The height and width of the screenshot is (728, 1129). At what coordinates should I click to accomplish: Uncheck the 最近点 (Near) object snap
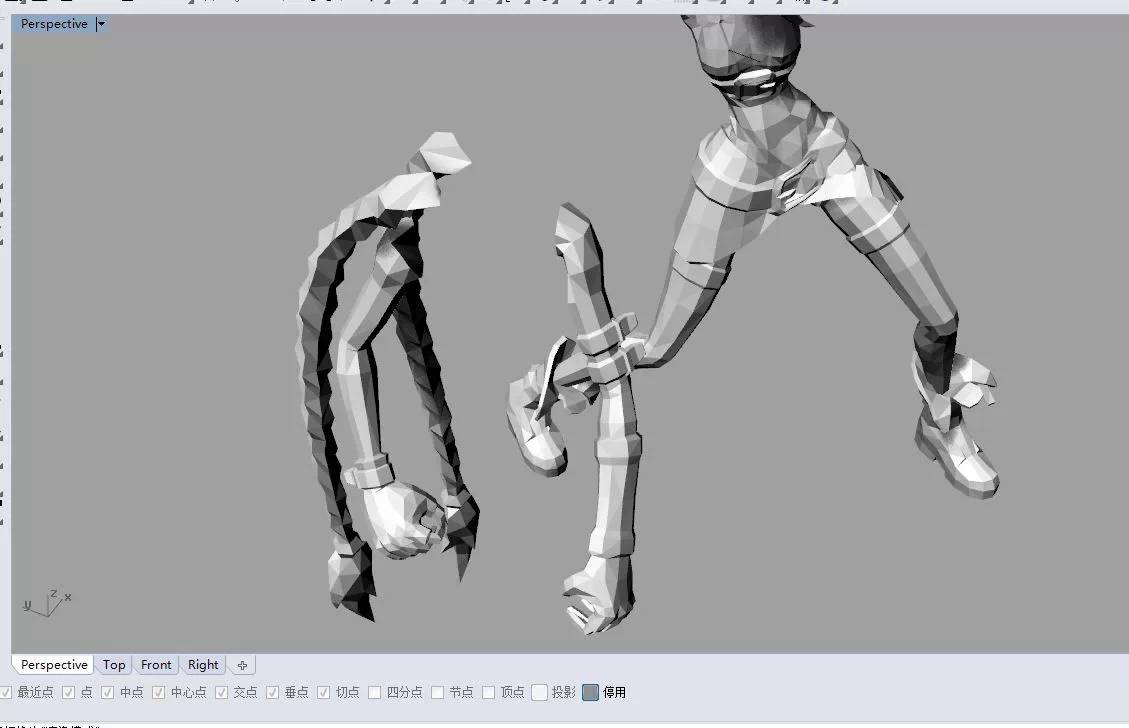point(7,691)
